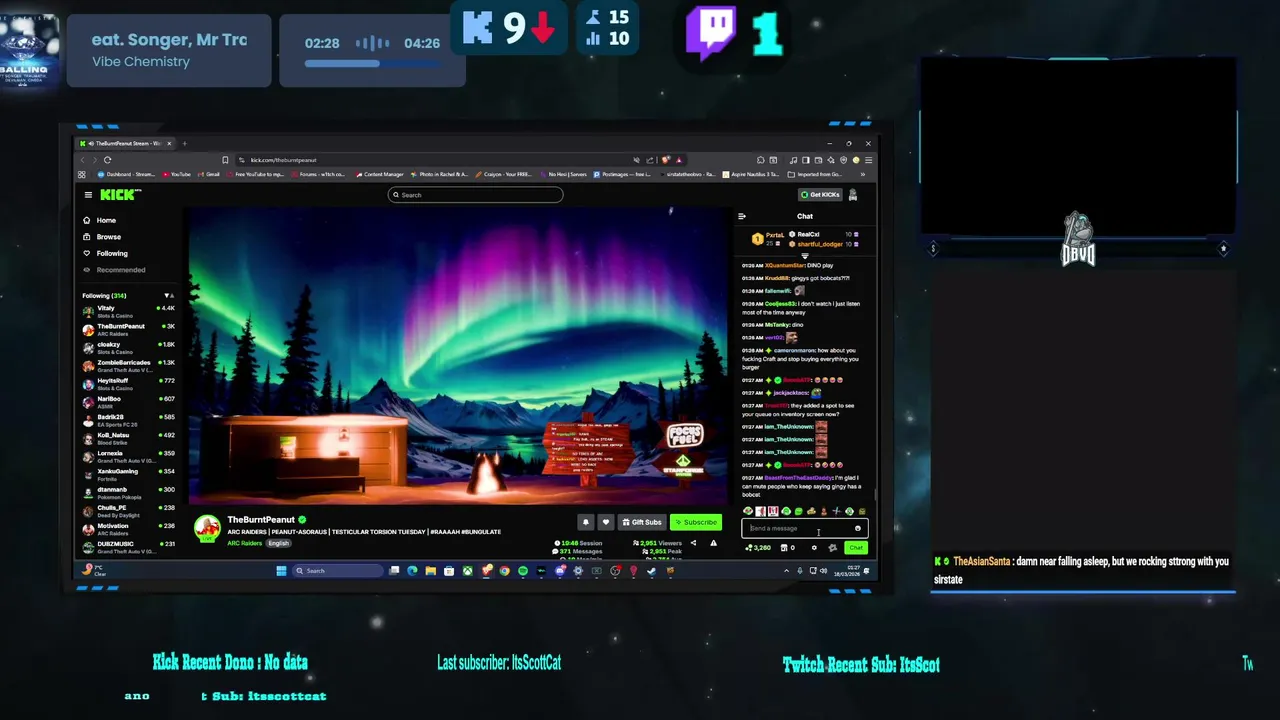Click the Subscribe button
The width and height of the screenshot is (1280, 720).
696,522
